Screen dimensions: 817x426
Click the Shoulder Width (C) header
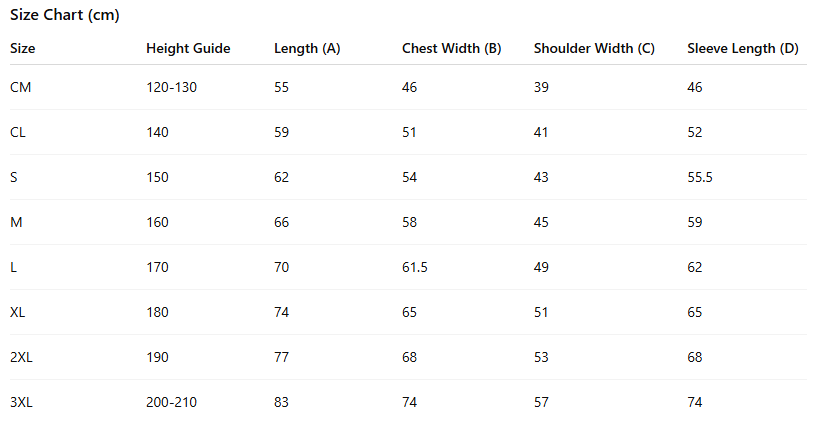coord(594,48)
